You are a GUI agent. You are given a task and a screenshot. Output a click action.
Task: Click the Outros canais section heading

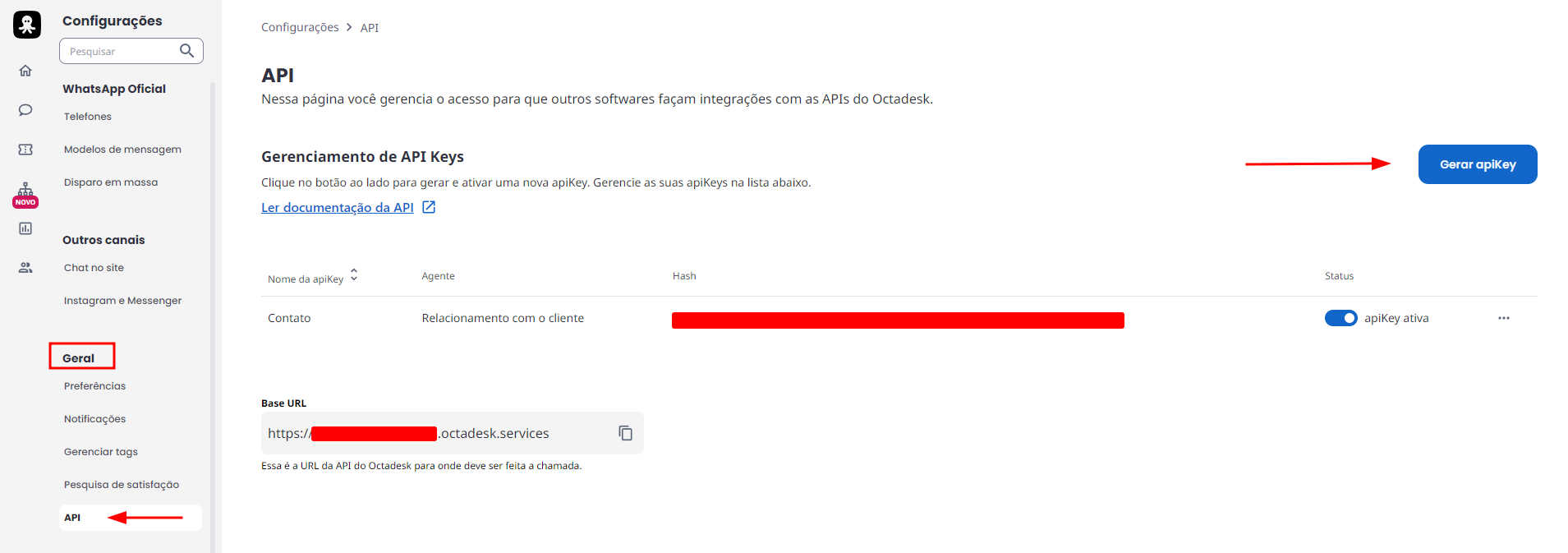tap(103, 240)
